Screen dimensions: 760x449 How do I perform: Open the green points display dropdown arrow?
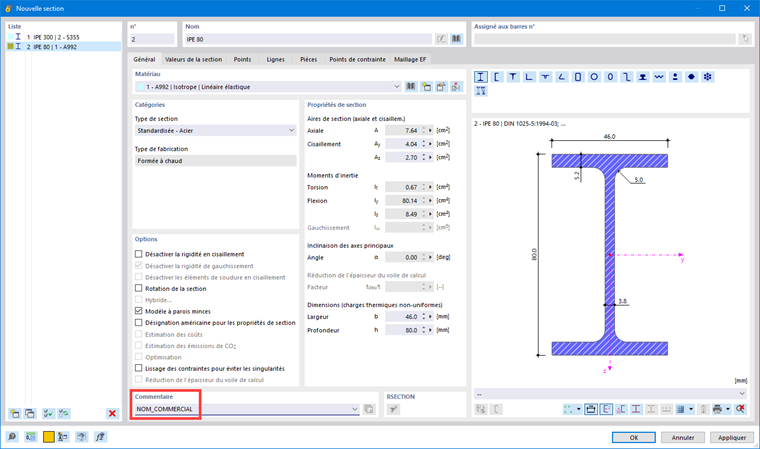point(578,409)
